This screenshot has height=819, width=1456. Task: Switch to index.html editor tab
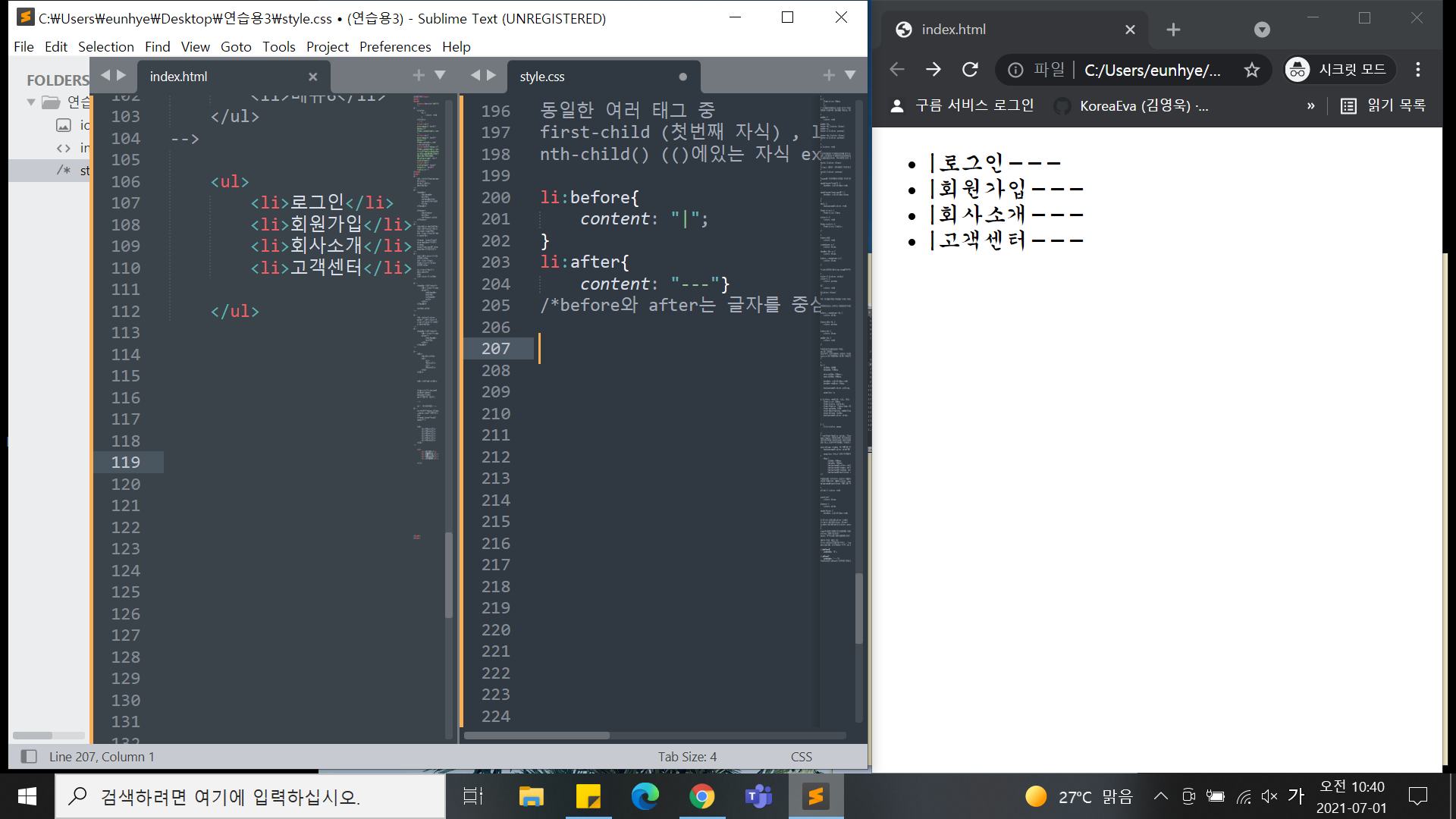(179, 77)
